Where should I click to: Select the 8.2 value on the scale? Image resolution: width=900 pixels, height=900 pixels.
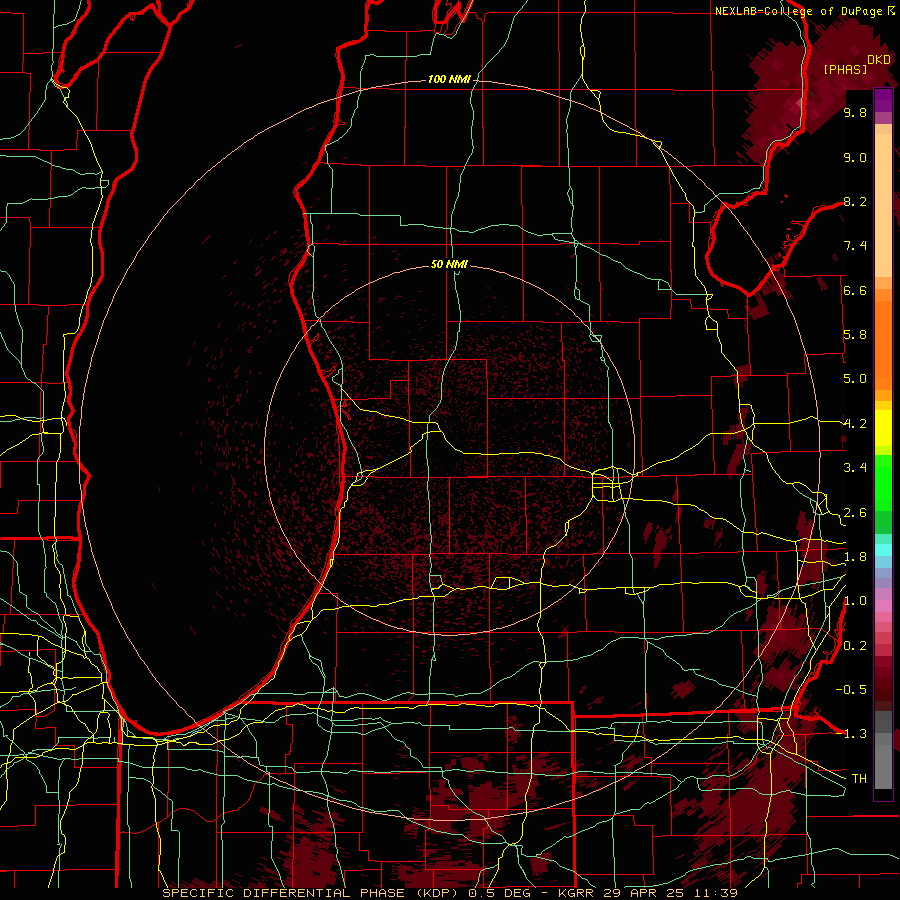click(855, 202)
